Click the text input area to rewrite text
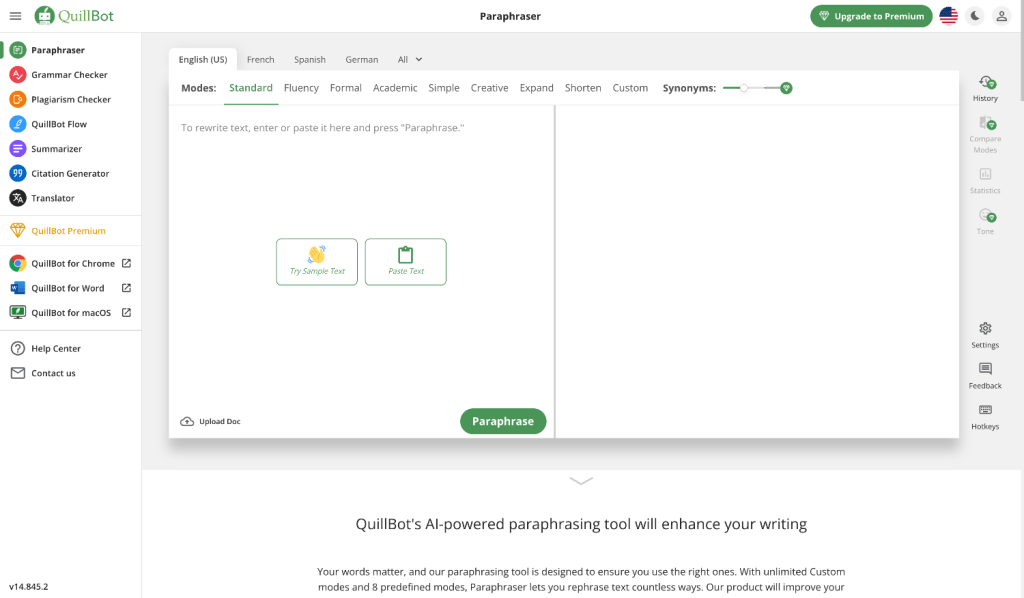The height and width of the screenshot is (598, 1024). click(x=361, y=255)
